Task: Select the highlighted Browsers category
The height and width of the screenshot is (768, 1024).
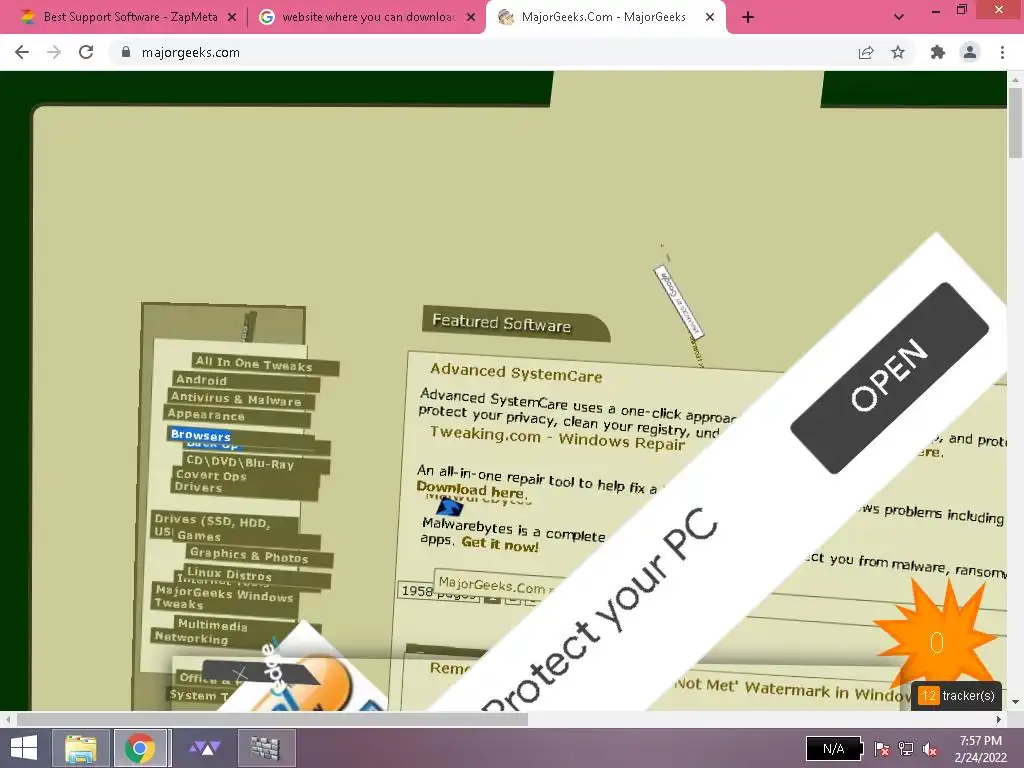Action: (x=200, y=435)
